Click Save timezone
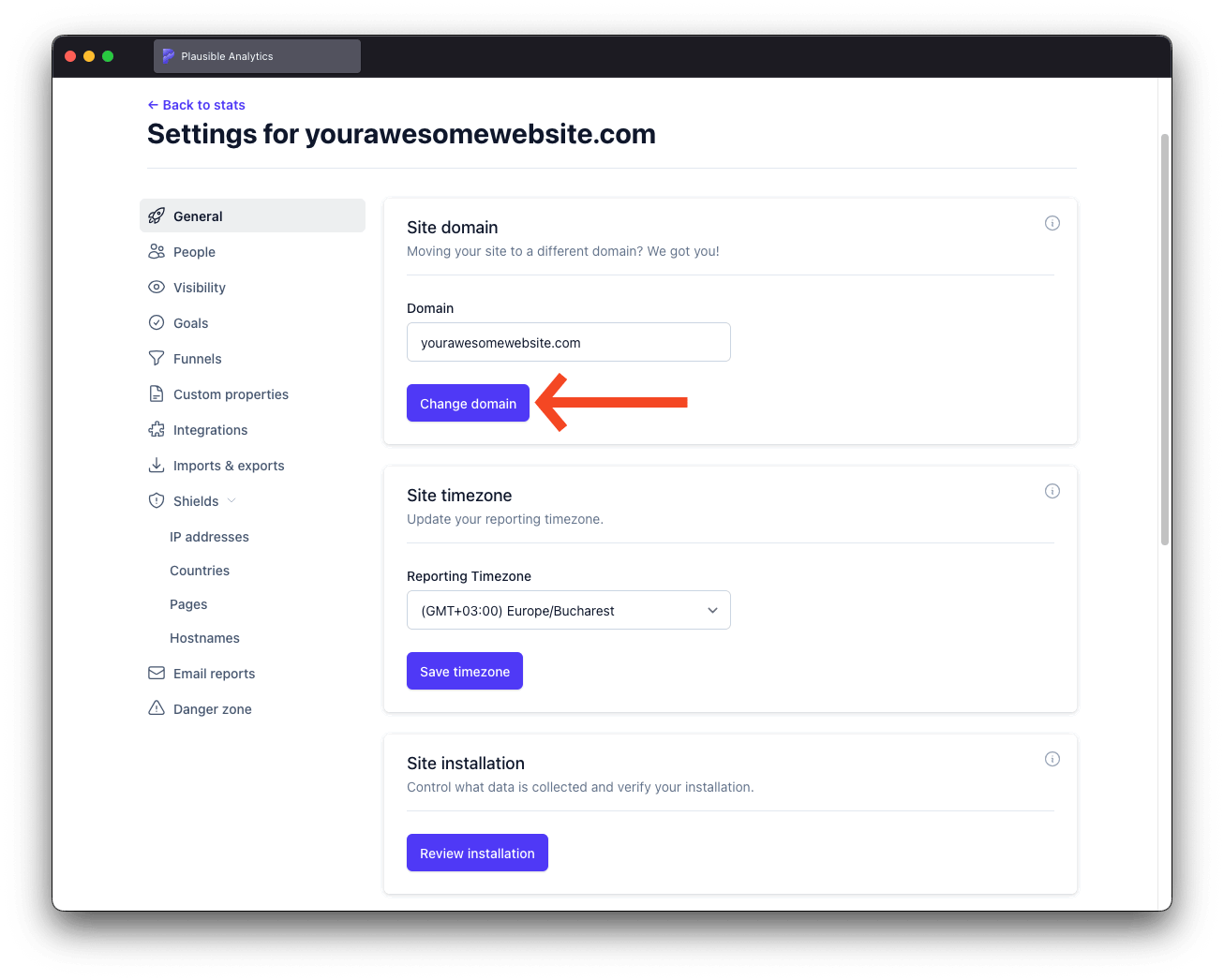The image size is (1224, 980). [x=464, y=671]
